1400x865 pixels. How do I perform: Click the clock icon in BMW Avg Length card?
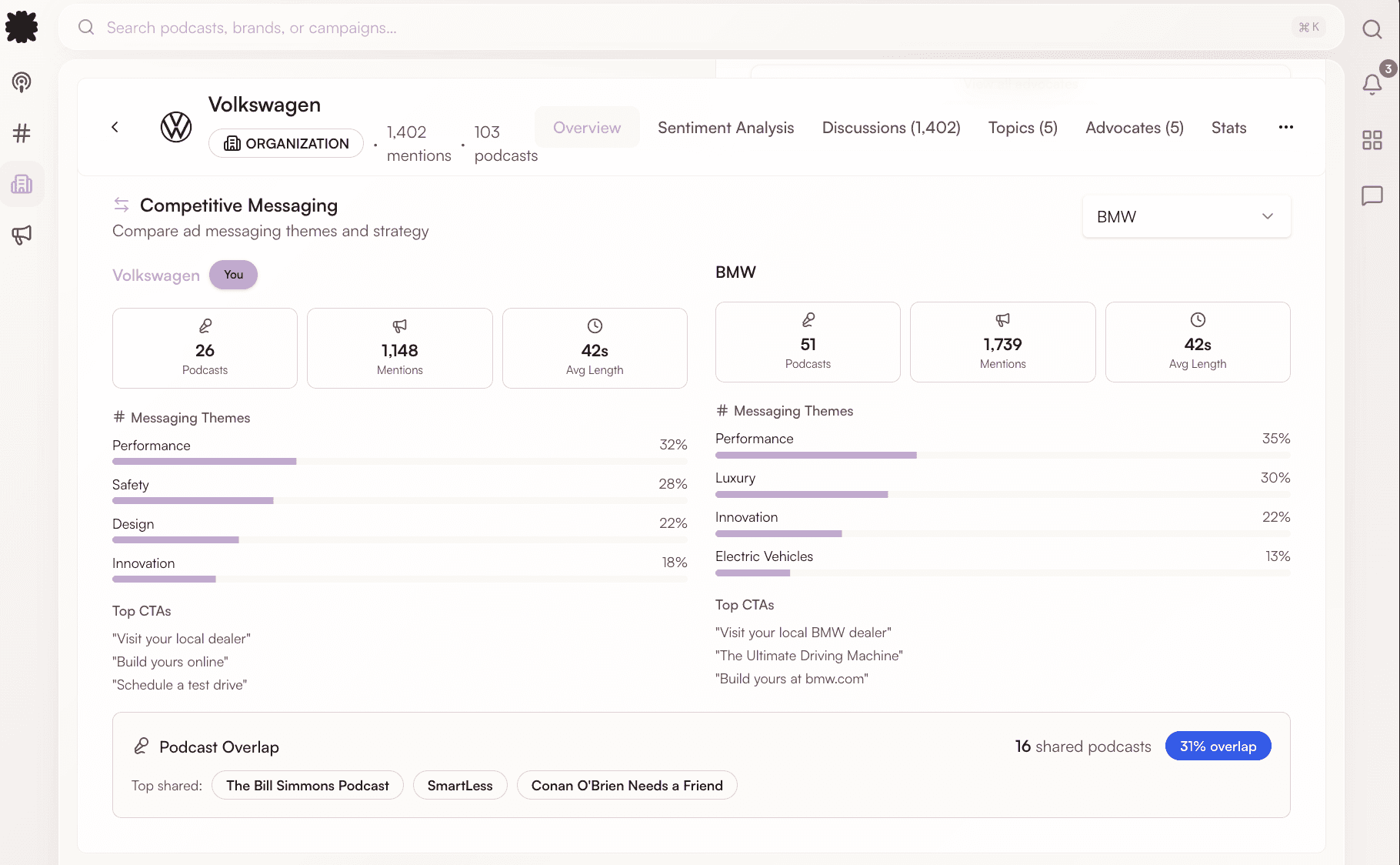(x=1198, y=319)
